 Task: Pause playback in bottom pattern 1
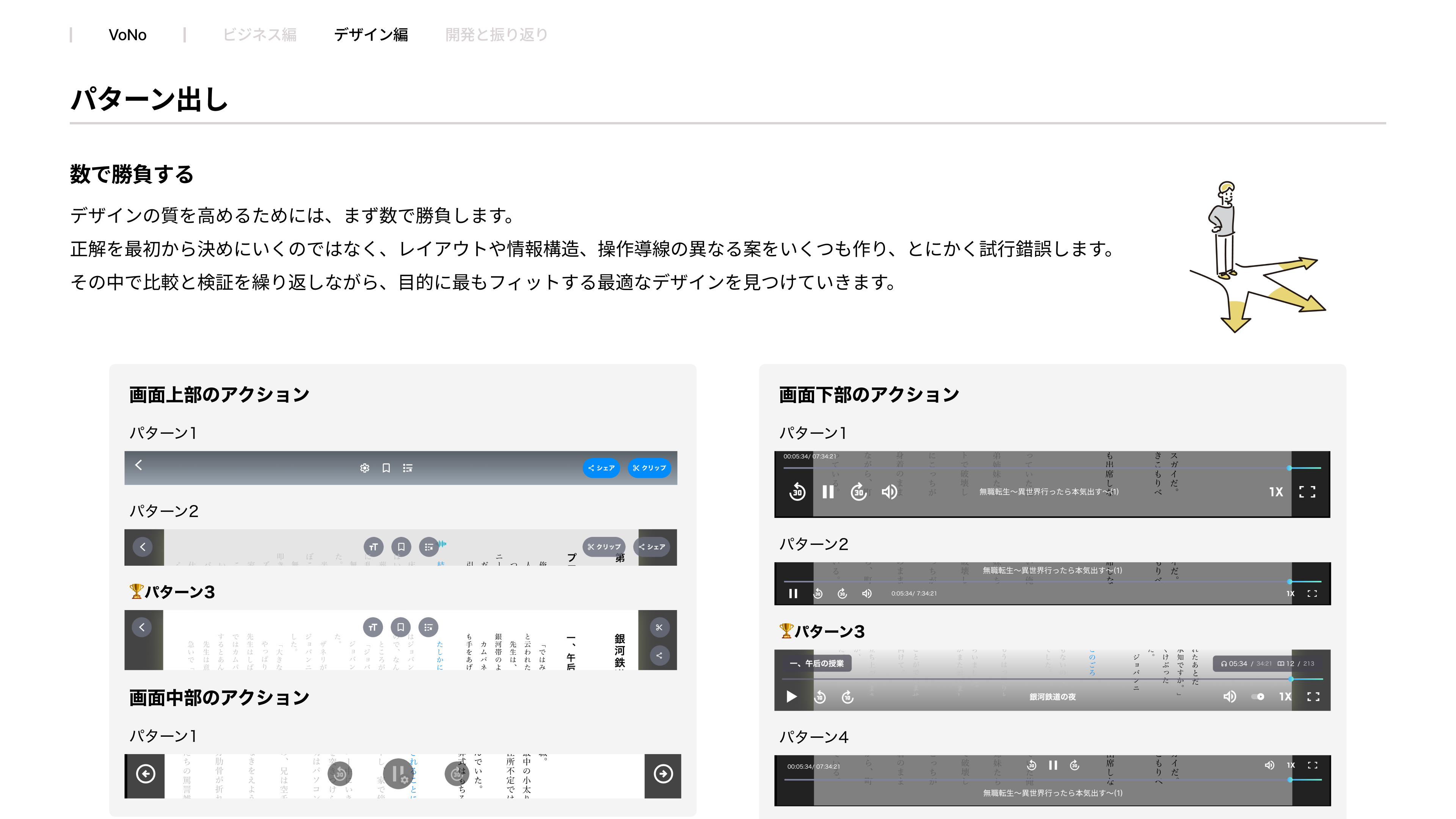[x=828, y=492]
